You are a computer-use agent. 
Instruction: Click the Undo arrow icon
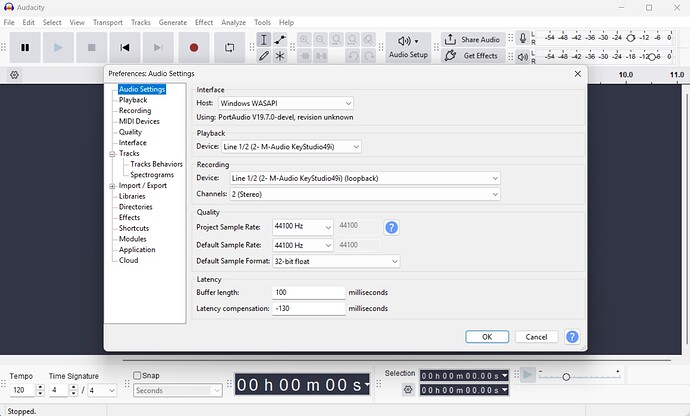click(x=352, y=56)
